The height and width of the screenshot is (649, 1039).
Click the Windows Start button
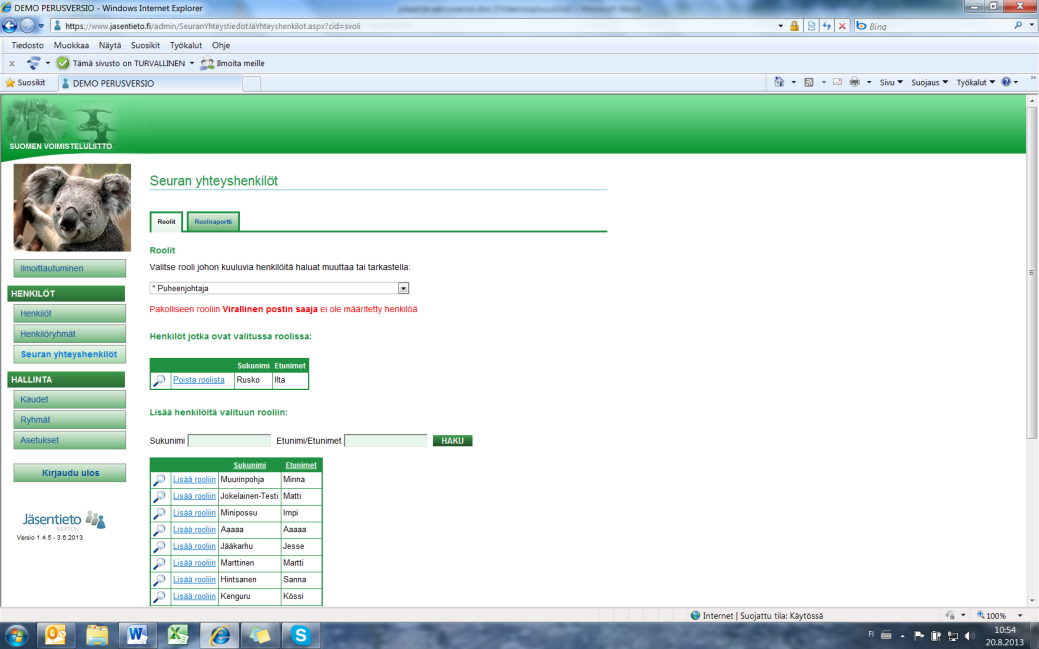pos(16,636)
